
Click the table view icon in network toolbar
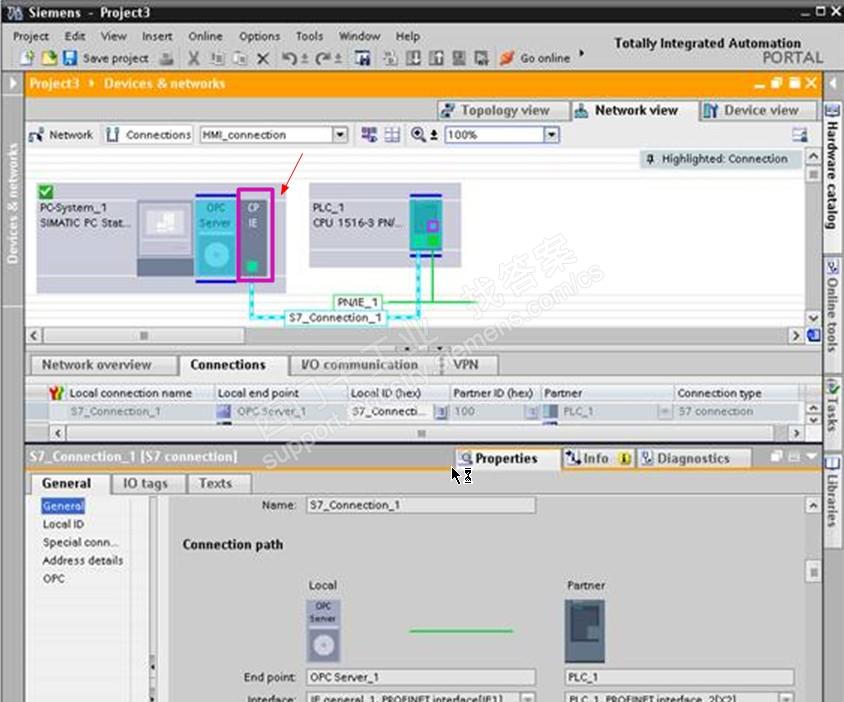800,135
